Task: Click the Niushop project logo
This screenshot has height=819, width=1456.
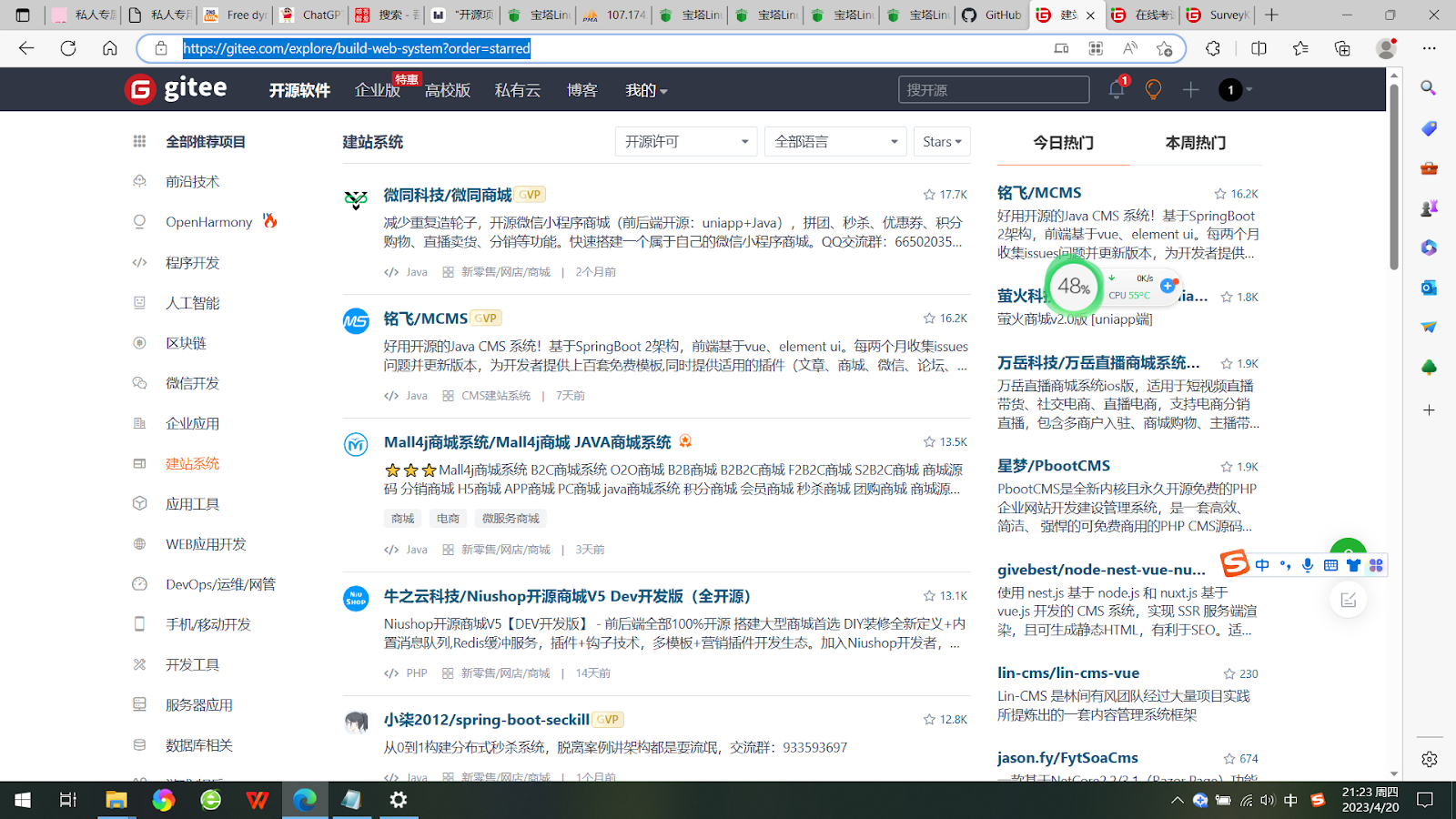Action: point(356,598)
